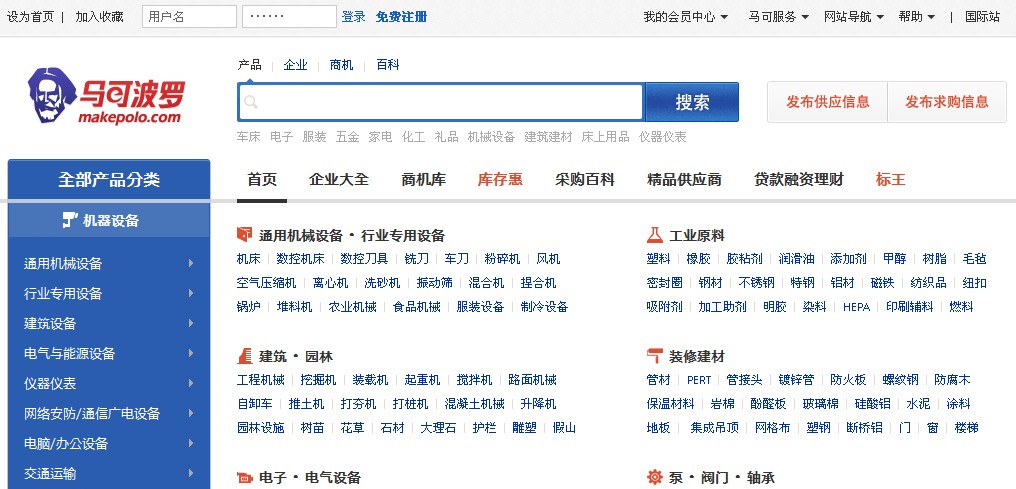Focus the main search input box
Screen dimensions: 1016x489
tap(441, 102)
